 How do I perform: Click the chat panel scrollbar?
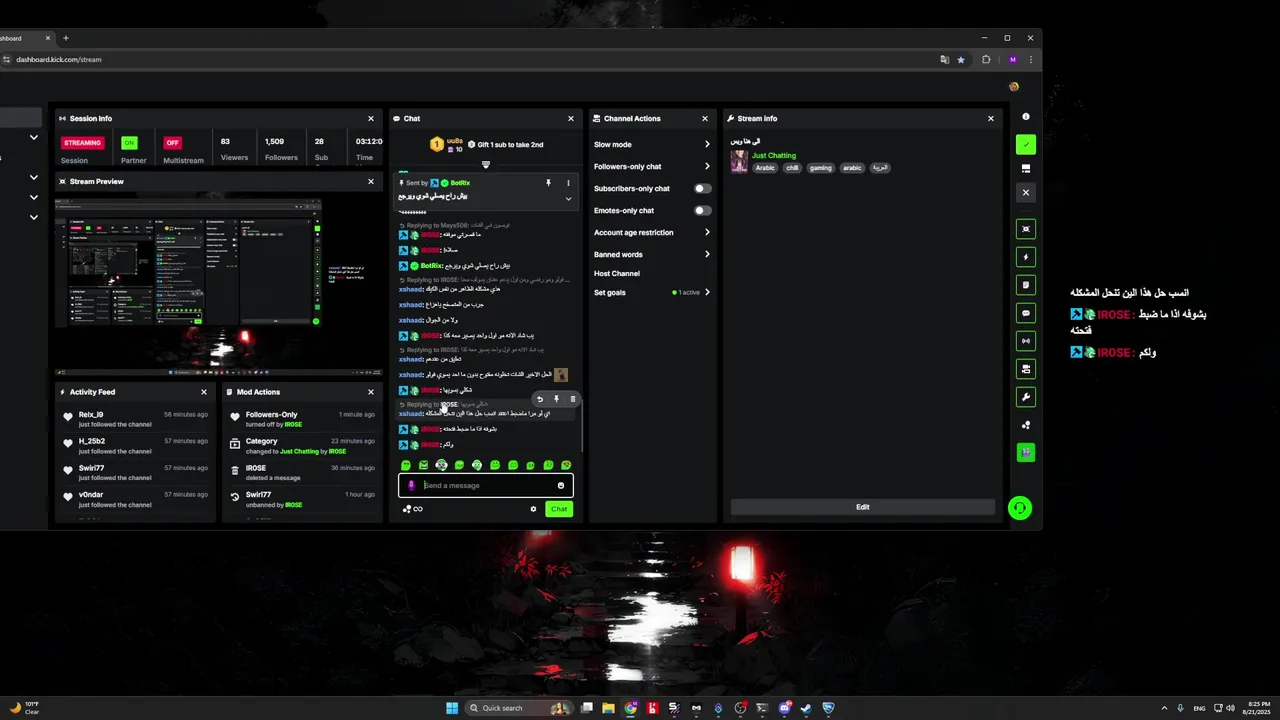(581, 425)
